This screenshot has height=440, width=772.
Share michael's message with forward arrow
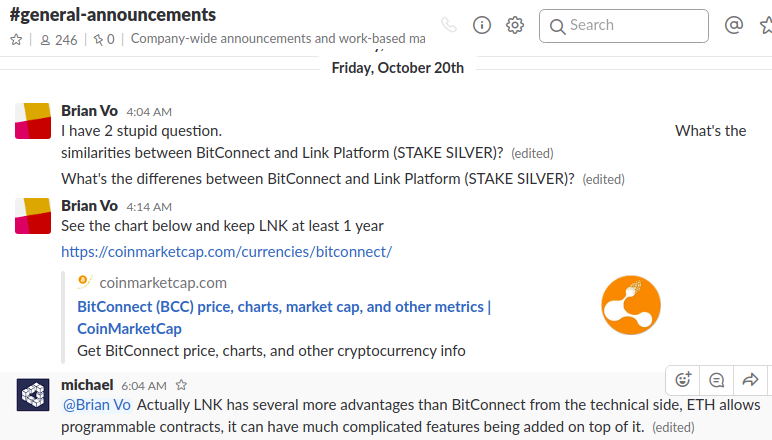tap(749, 379)
